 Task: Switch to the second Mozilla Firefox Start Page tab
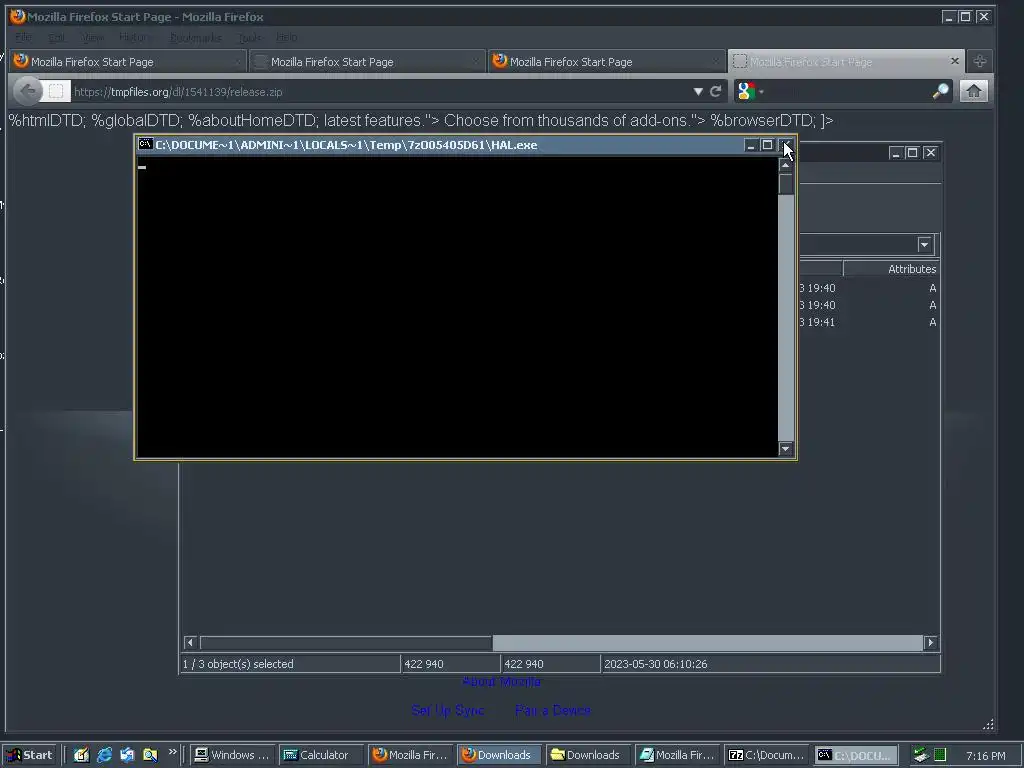(x=367, y=61)
